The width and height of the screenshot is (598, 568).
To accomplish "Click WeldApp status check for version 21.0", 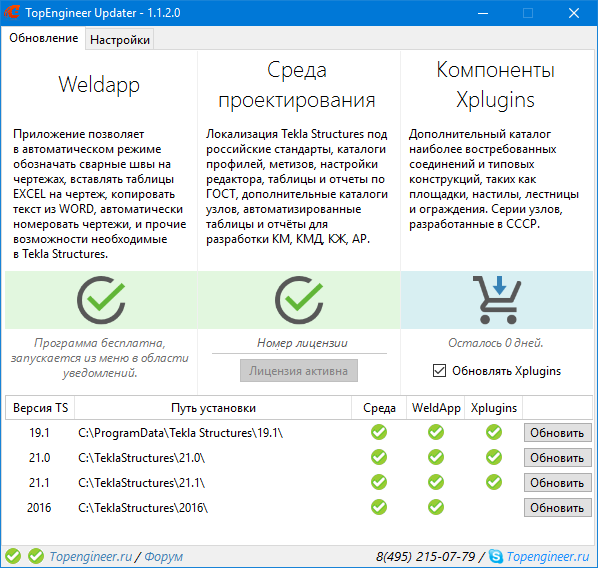I will [x=436, y=457].
